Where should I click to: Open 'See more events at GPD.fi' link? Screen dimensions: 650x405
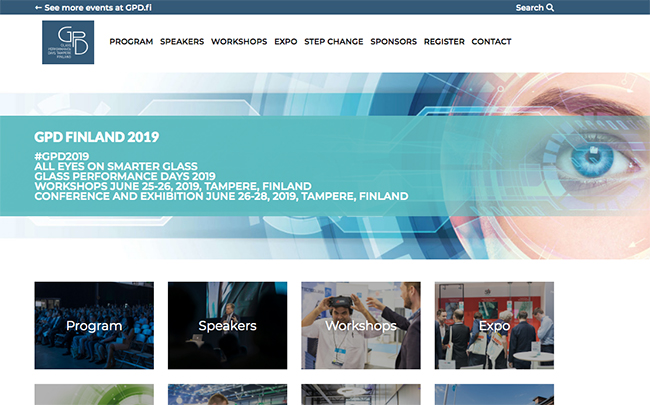coord(93,7)
